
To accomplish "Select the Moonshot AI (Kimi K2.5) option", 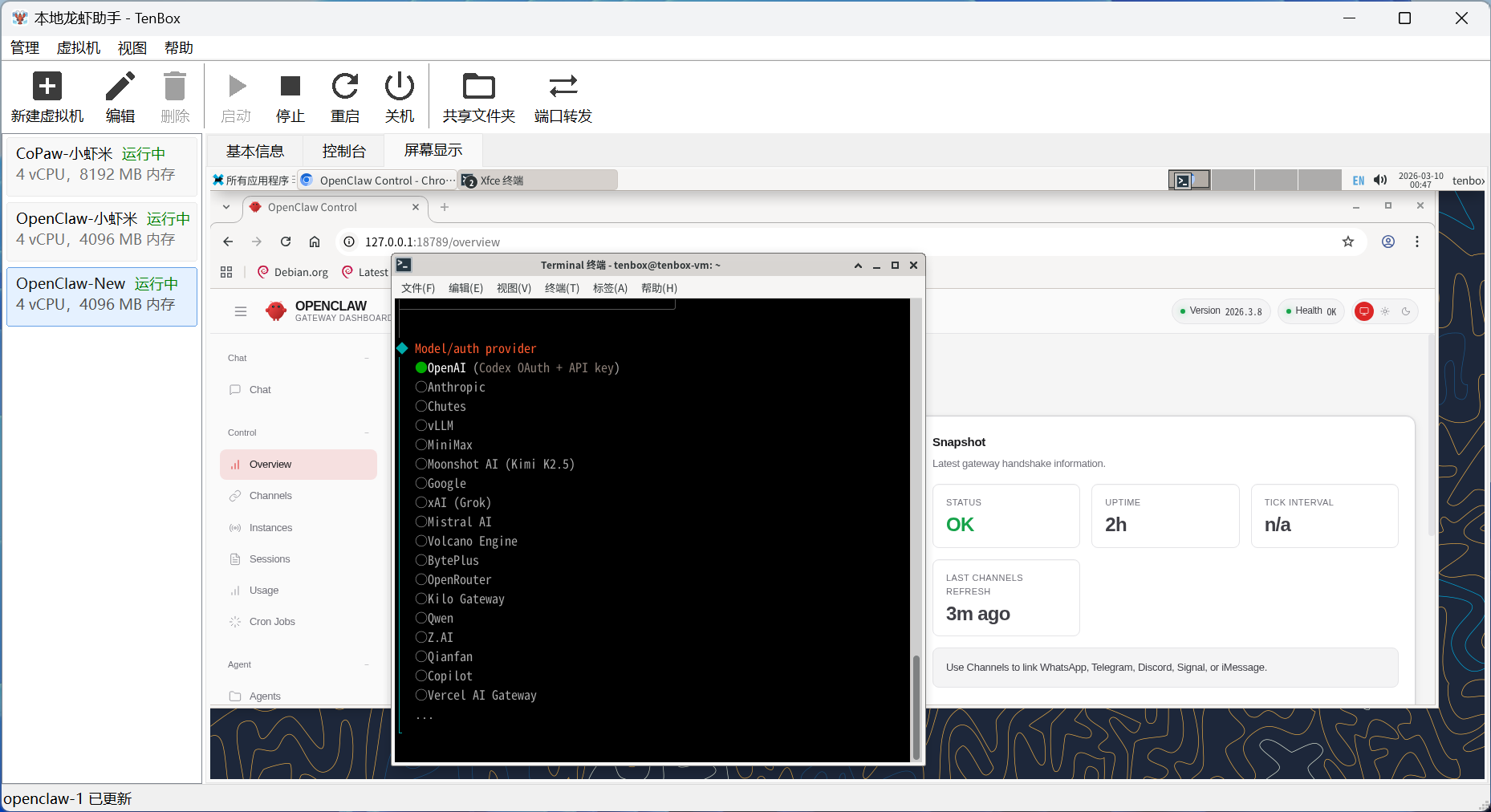I will [495, 464].
